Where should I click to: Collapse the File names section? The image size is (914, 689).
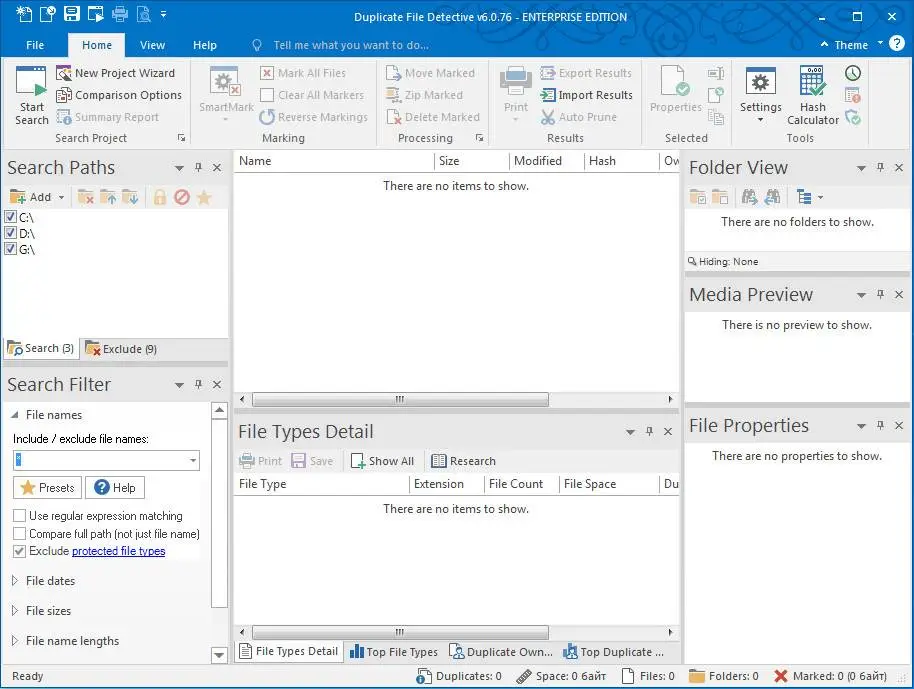click(x=15, y=415)
